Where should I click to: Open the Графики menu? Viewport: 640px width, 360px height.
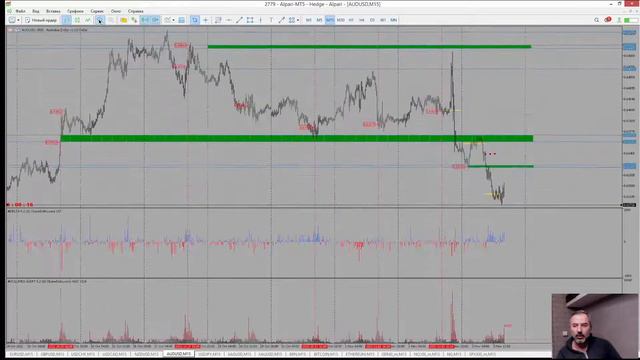pyautogui.click(x=75, y=11)
